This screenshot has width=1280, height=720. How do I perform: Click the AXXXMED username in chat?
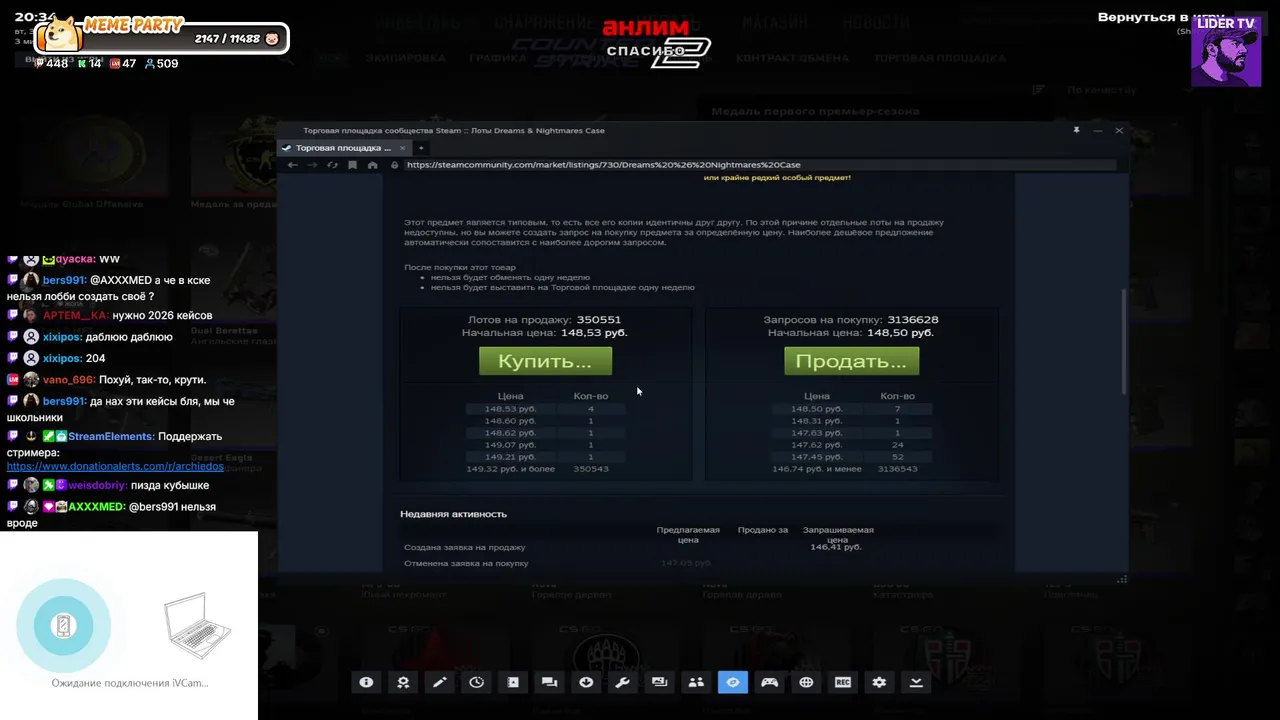click(x=96, y=507)
